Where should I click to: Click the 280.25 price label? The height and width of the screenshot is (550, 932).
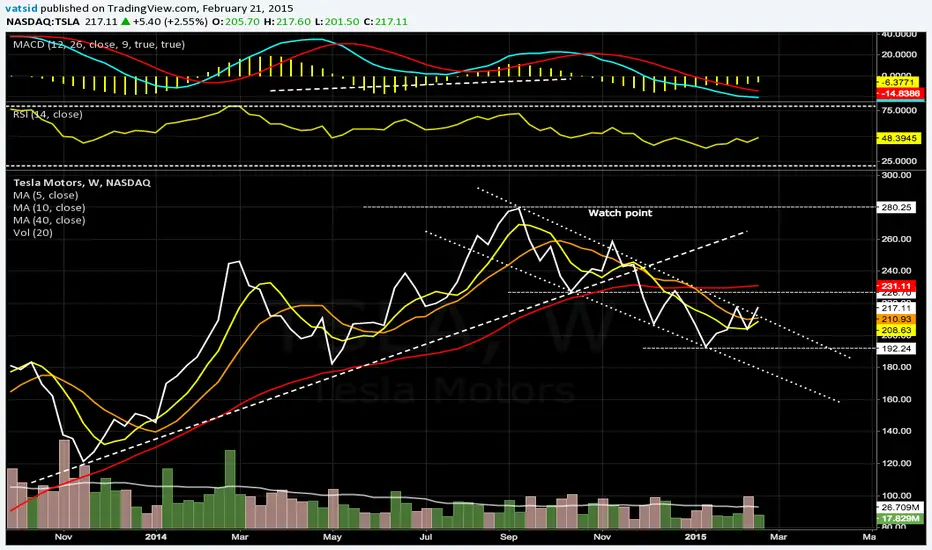pos(896,208)
